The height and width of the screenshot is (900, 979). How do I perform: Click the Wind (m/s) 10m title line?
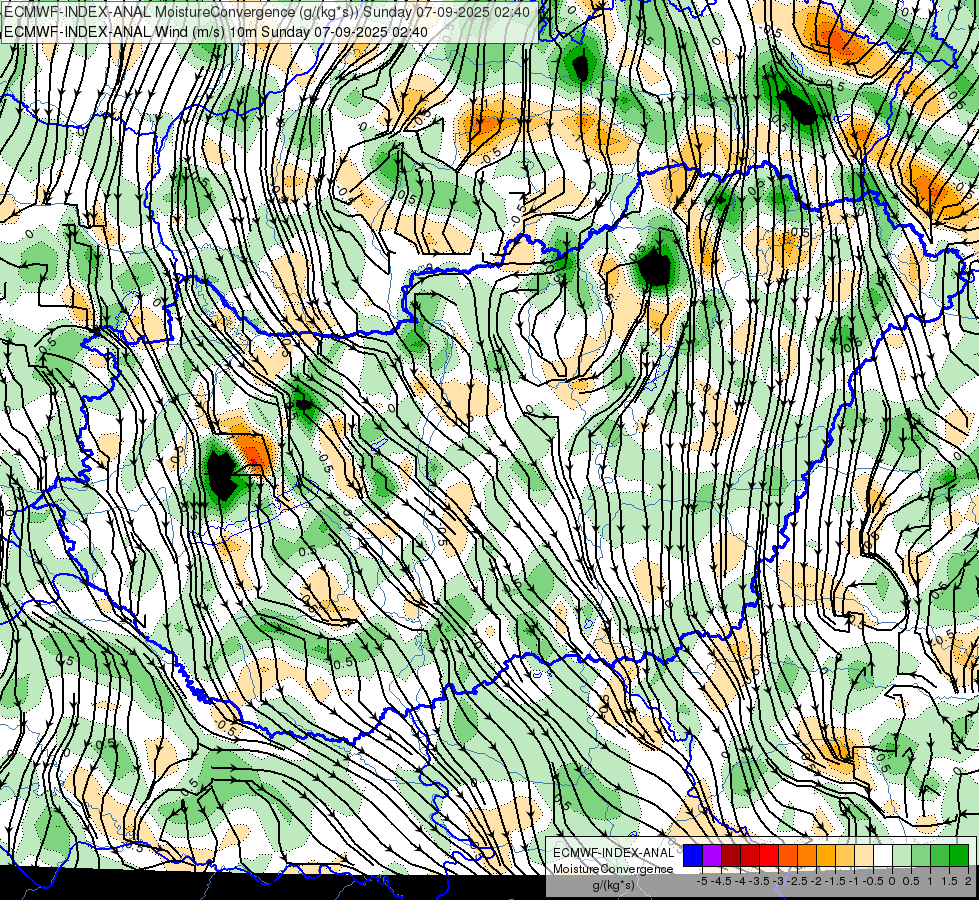216,32
